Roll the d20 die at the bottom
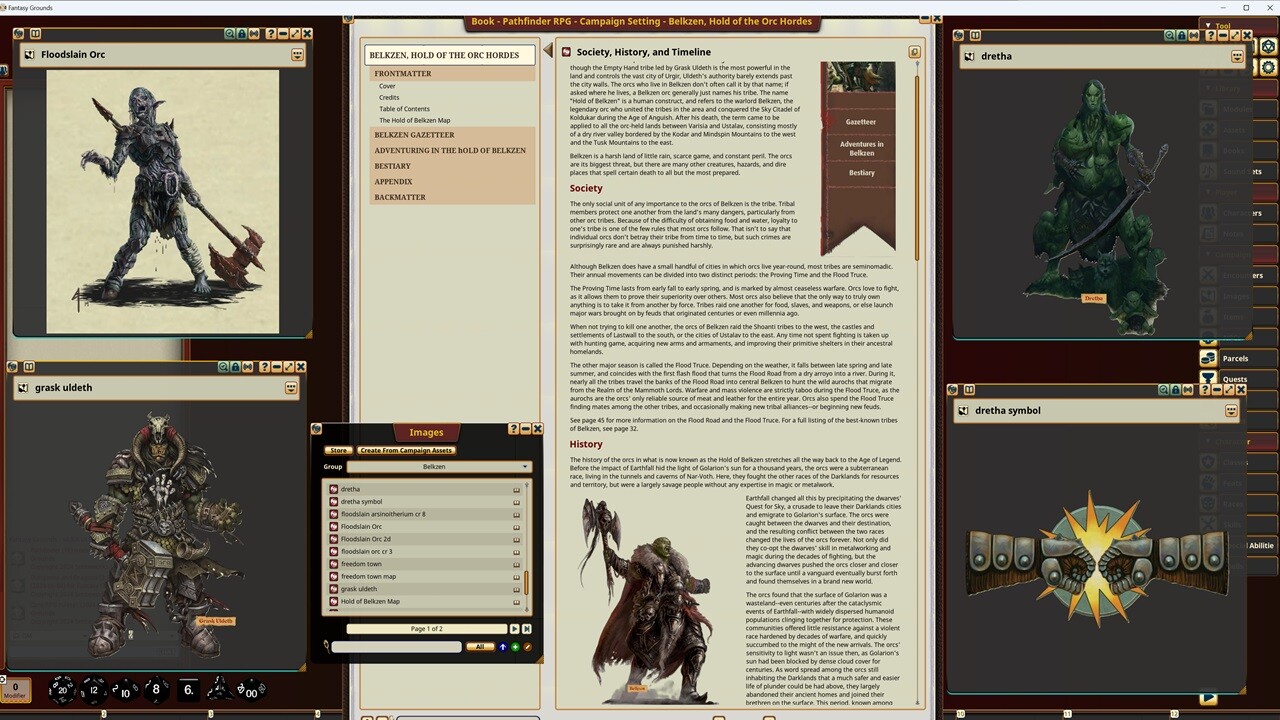Screen dimensions: 1280x720 (60, 689)
